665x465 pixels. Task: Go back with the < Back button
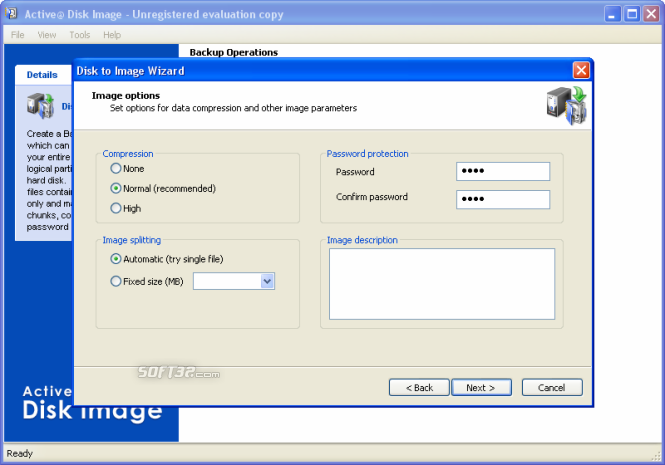[x=419, y=387]
